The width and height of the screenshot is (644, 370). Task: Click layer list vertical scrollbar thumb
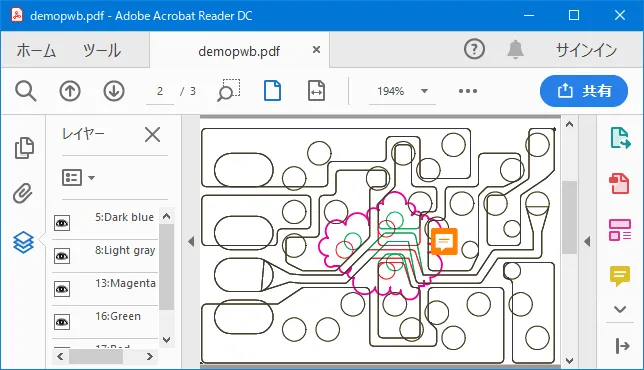[166, 267]
